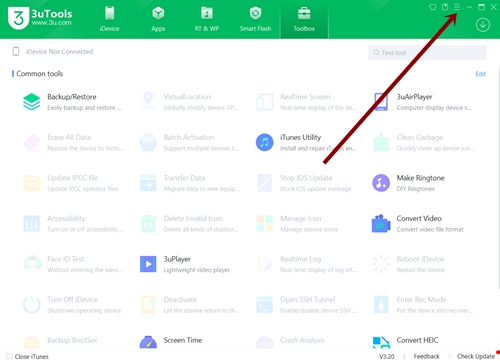This screenshot has height=361, width=500.
Task: Open the hamburger menu in title bar
Action: click(x=457, y=7)
